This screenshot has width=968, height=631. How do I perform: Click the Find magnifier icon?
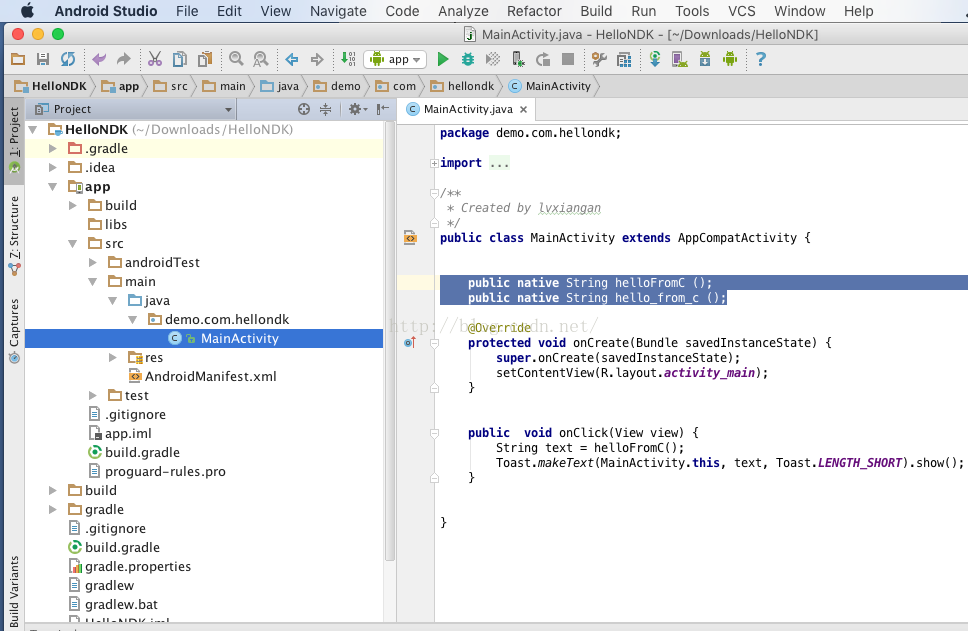pyautogui.click(x=236, y=59)
